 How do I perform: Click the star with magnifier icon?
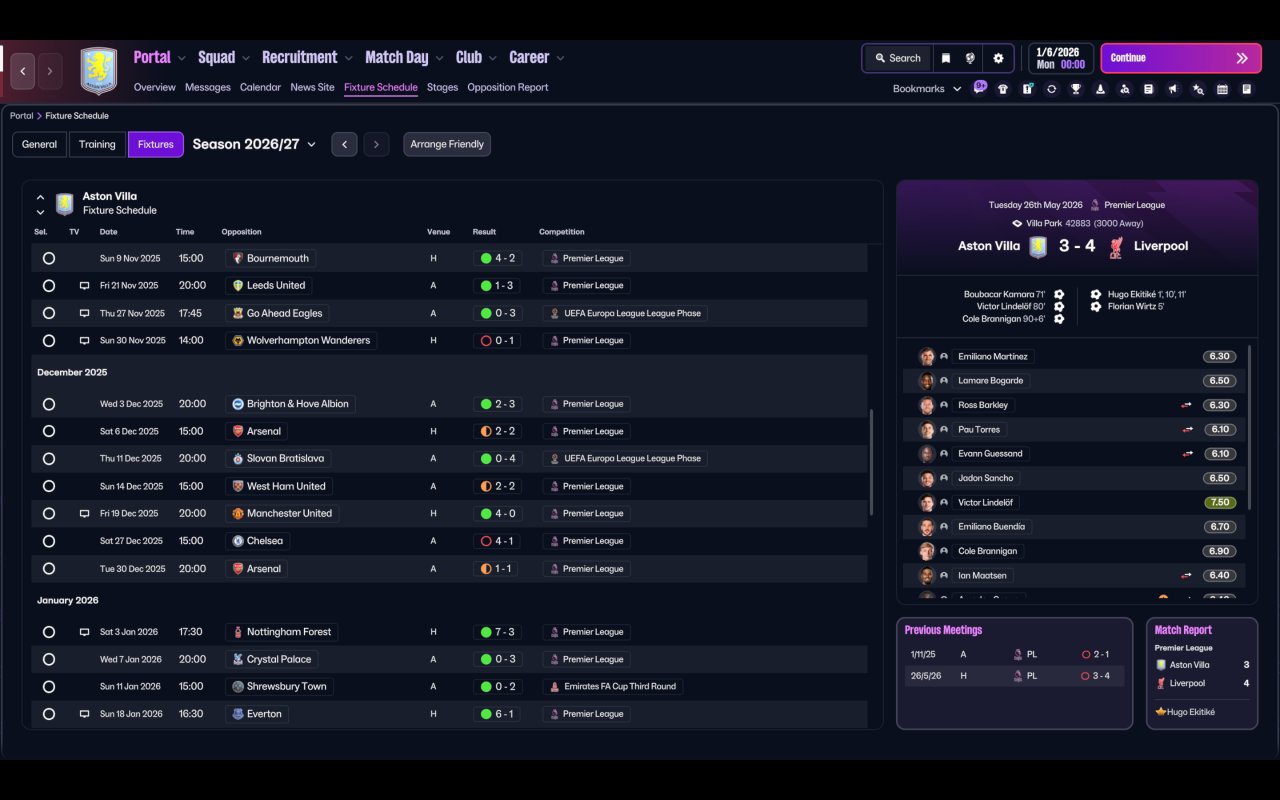pyautogui.click(x=1198, y=89)
